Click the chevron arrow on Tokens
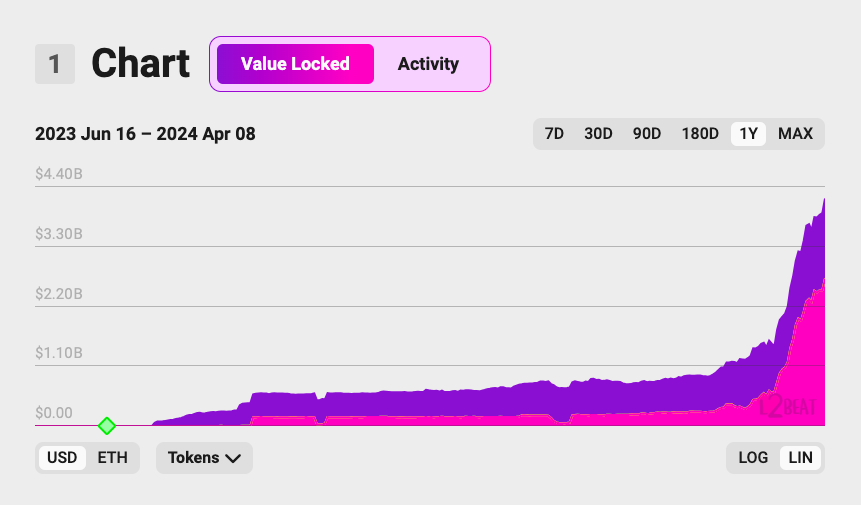Viewport: 861px width, 505px height. pyautogui.click(x=233, y=458)
